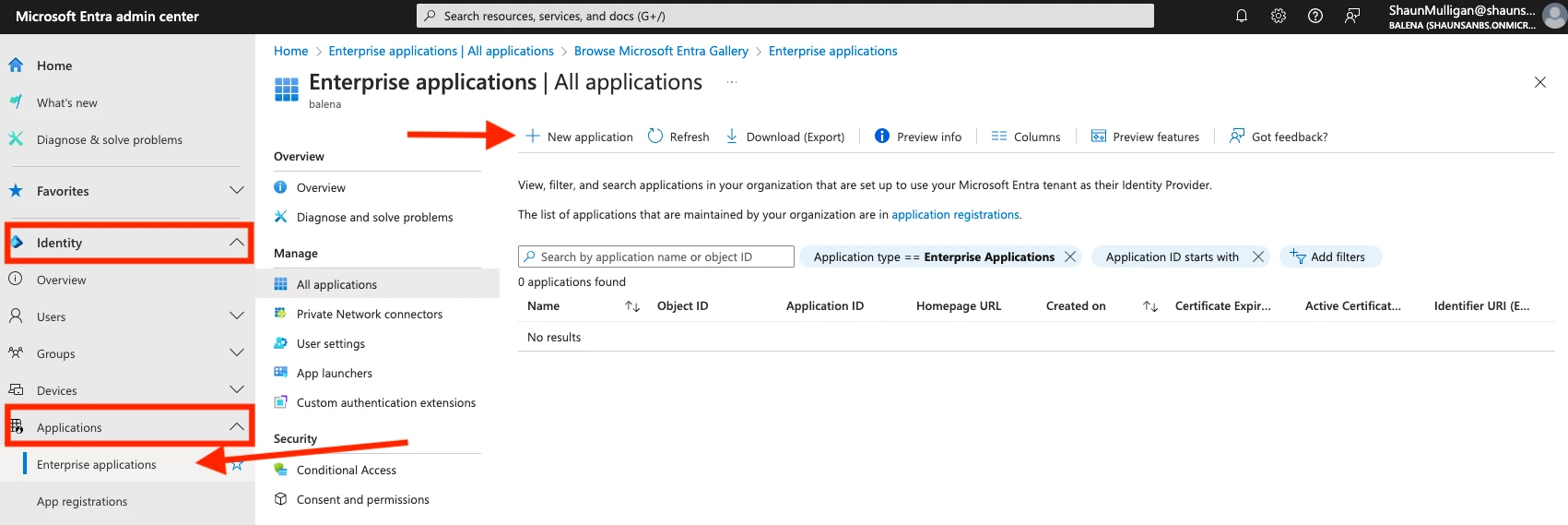Remove the Application ID starts with filter

point(1258,257)
